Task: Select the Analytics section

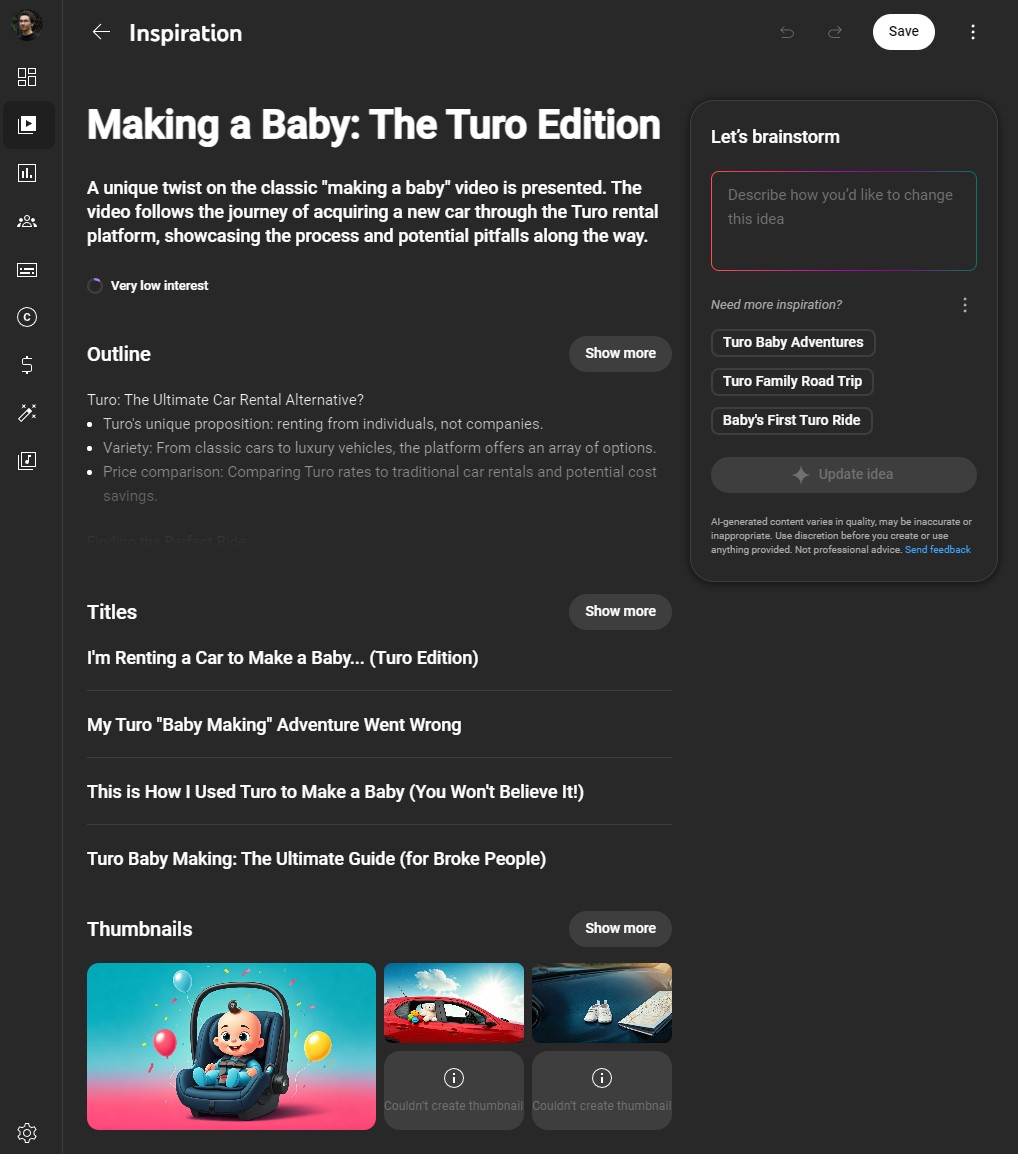Action: pyautogui.click(x=27, y=173)
